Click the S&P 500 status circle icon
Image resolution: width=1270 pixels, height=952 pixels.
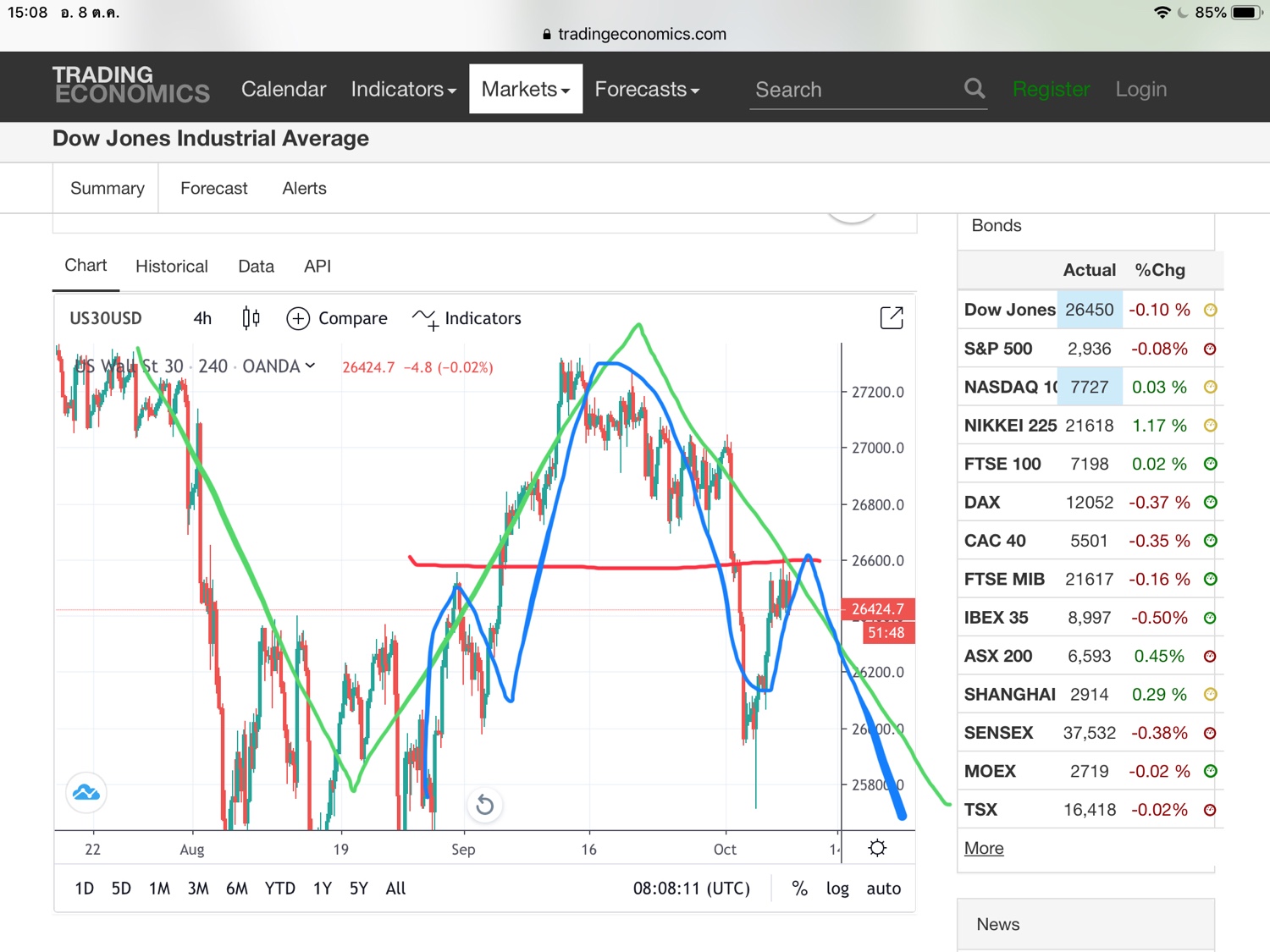click(x=1211, y=349)
